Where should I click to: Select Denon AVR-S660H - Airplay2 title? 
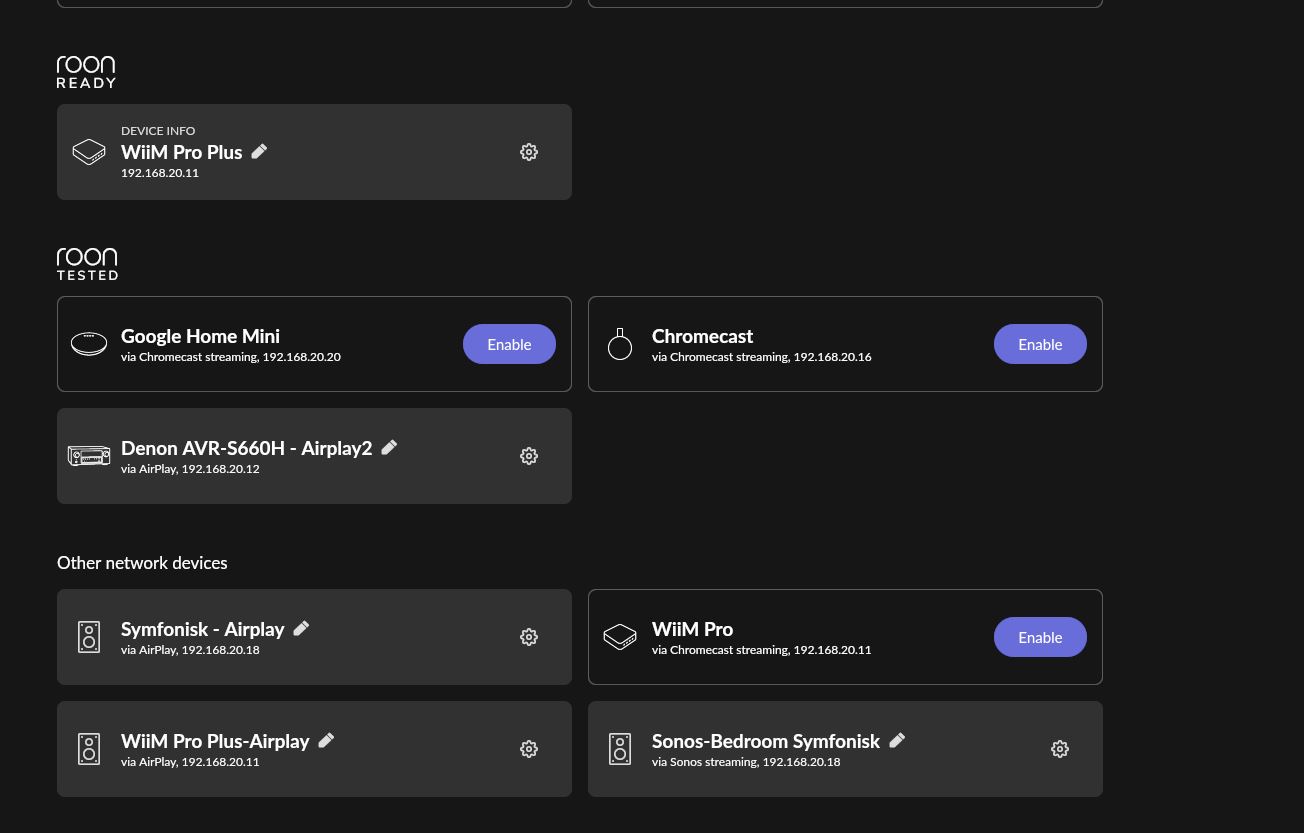click(x=246, y=448)
